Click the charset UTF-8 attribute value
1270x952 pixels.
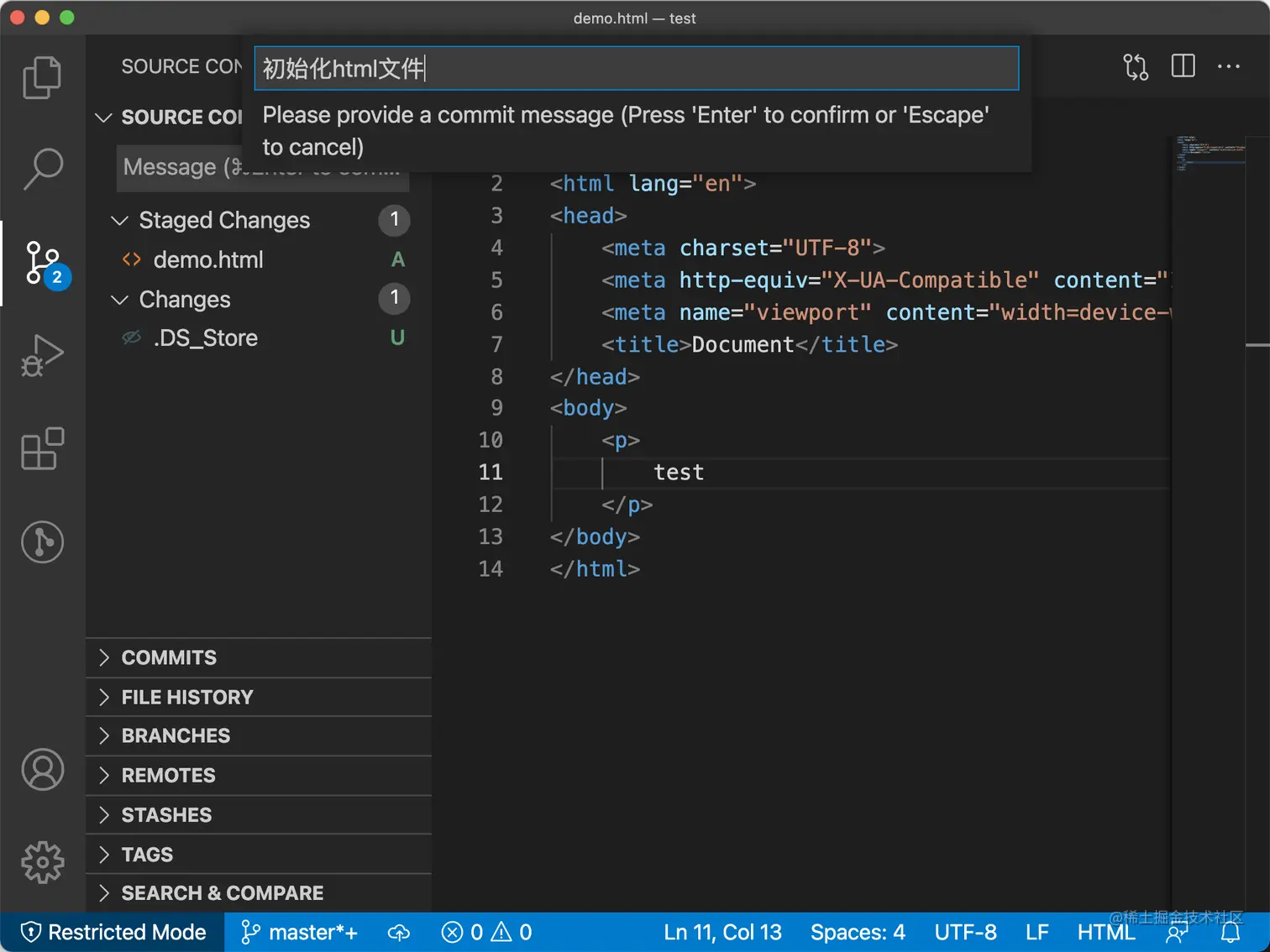(x=827, y=248)
